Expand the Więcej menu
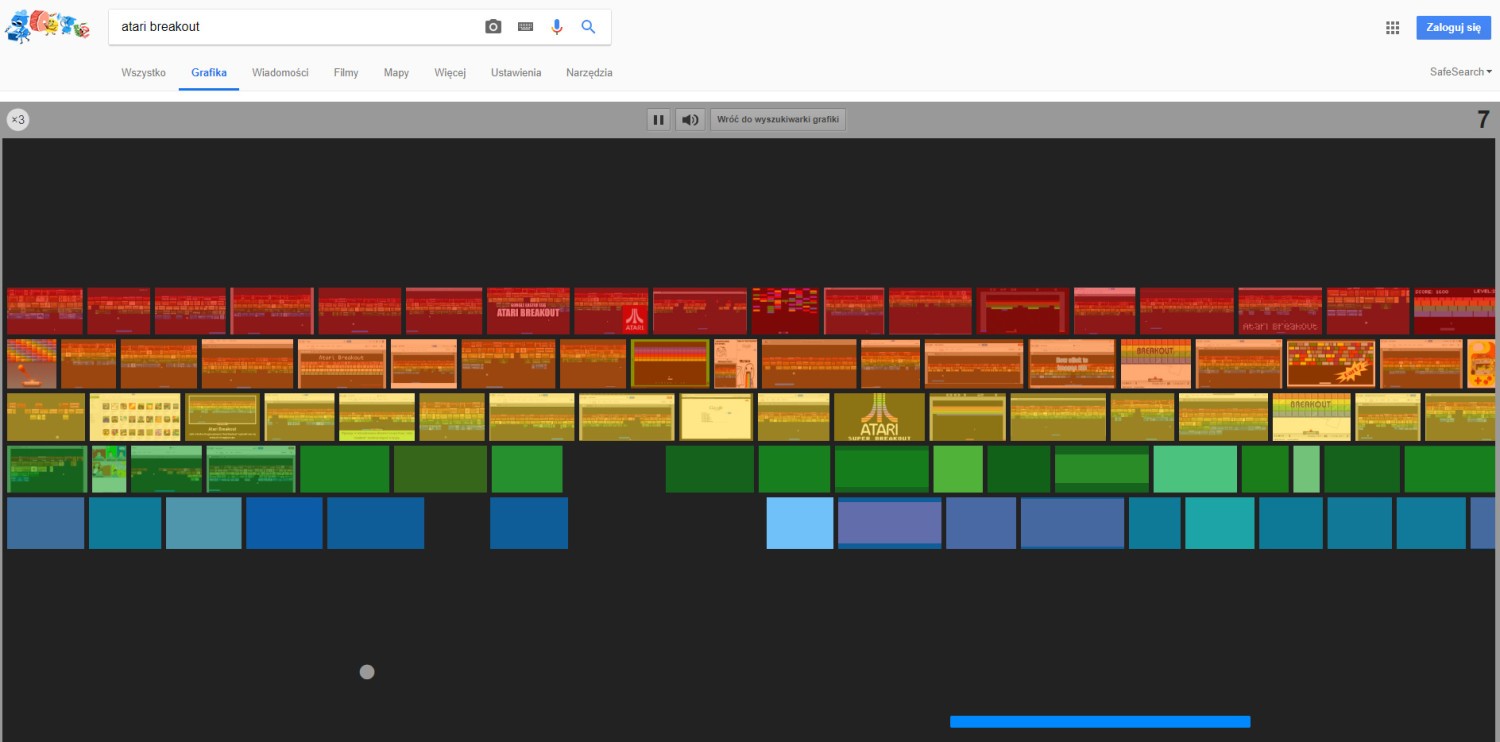Viewport: 1500px width, 742px height. (450, 73)
